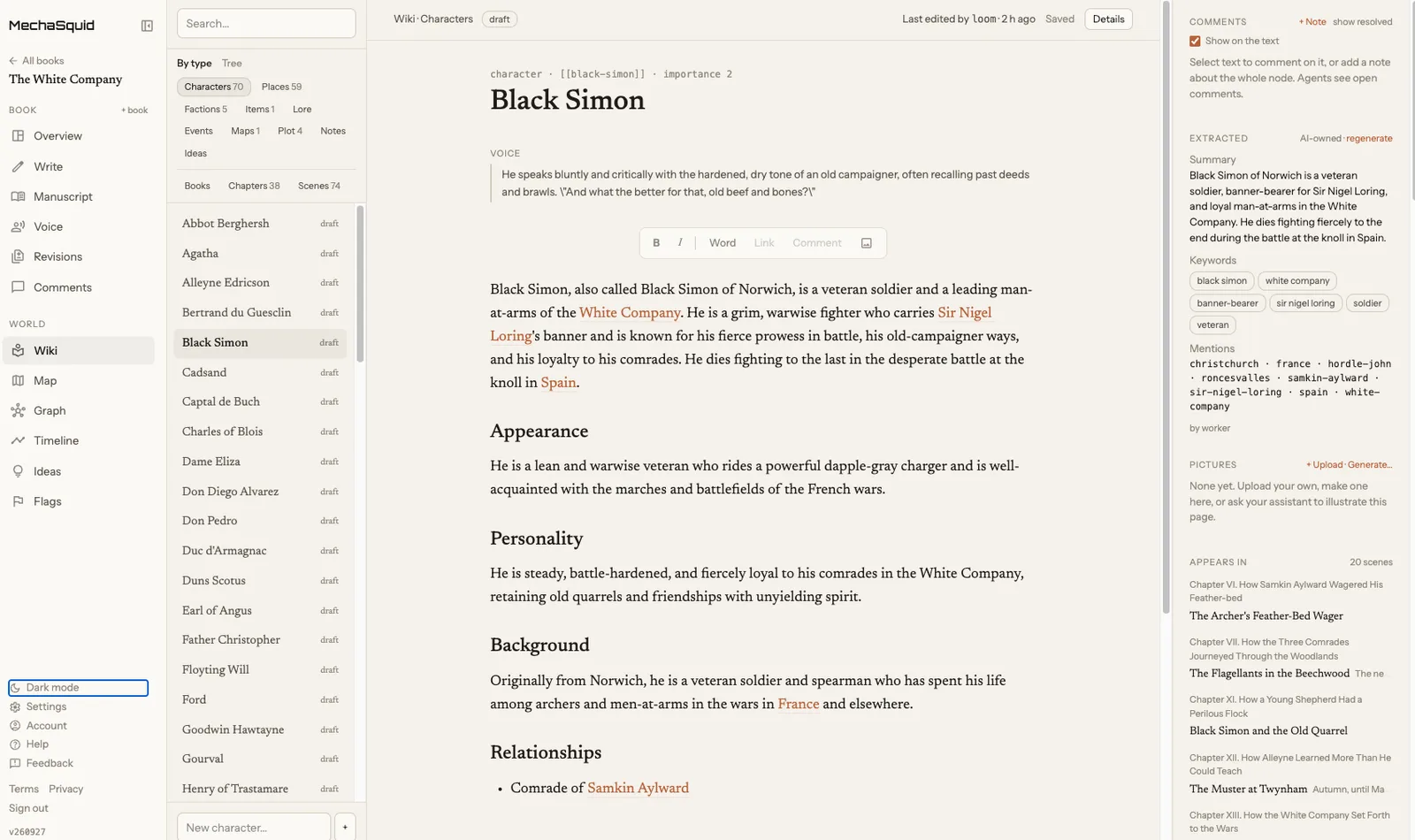Open the Feedback icon
This screenshot has height=840, width=1415.
point(15,763)
